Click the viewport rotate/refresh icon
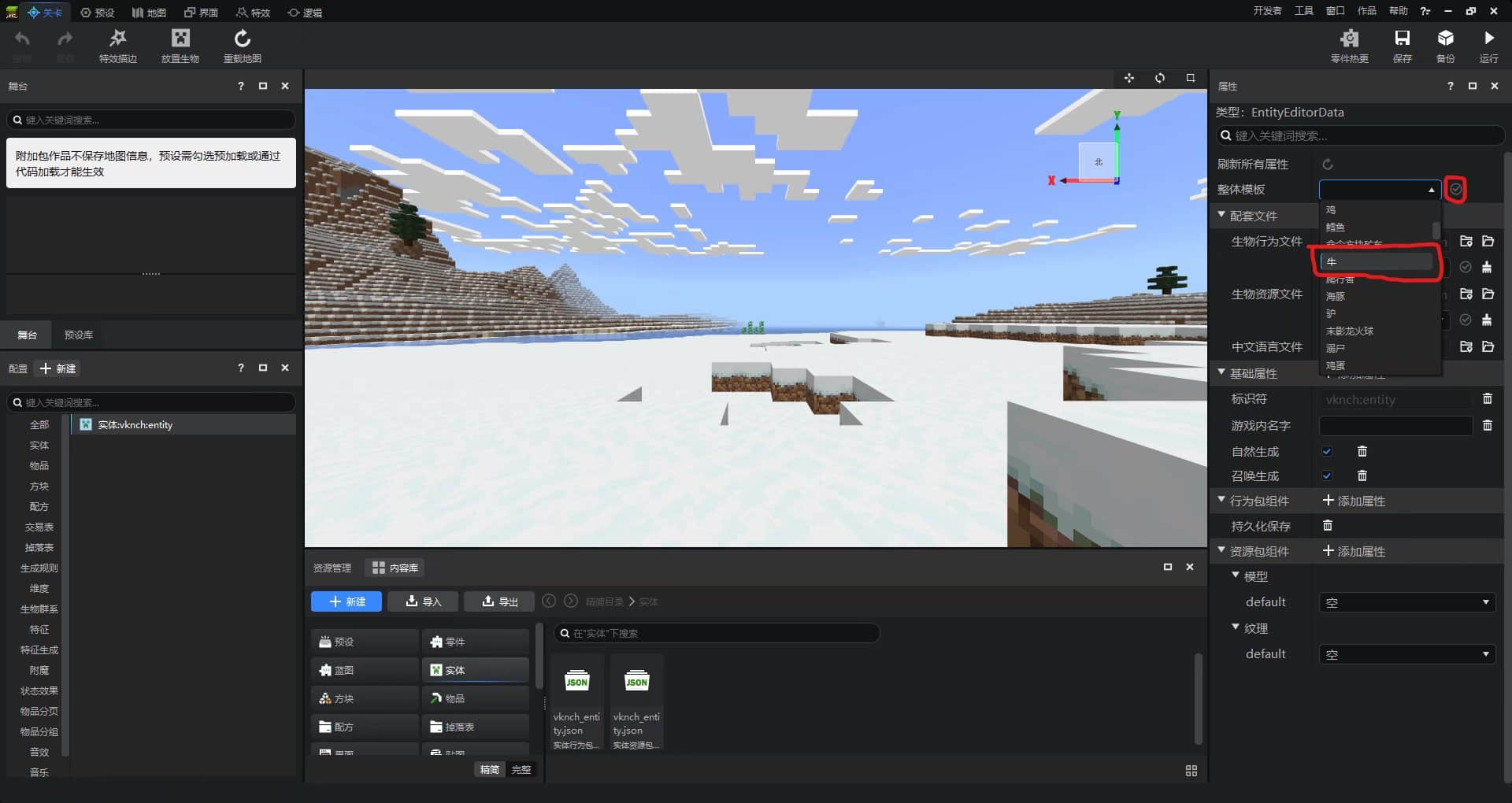Screen dimensions: 1512x803 (1160, 78)
